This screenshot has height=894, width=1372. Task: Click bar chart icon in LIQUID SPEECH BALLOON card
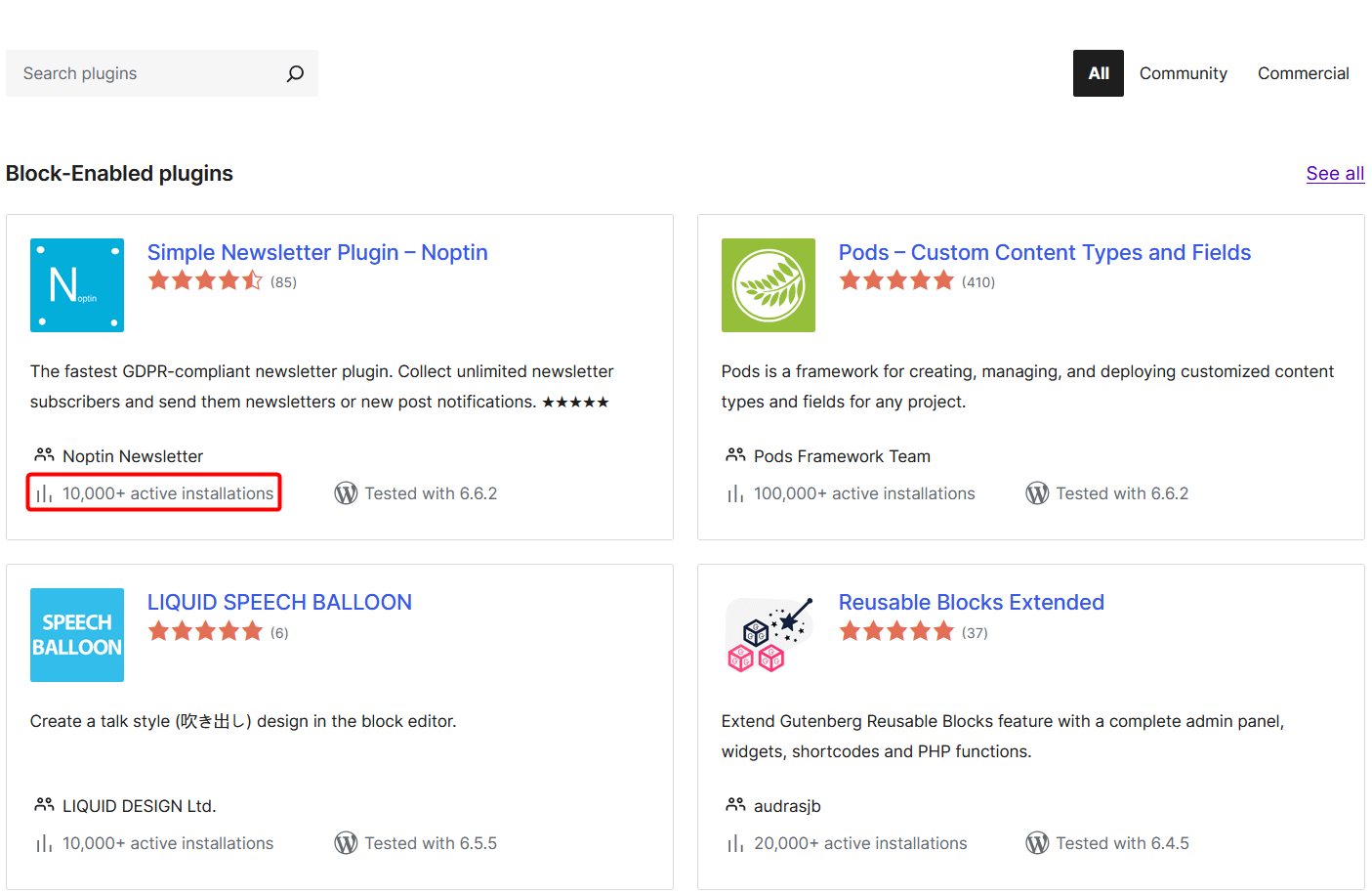[x=44, y=844]
